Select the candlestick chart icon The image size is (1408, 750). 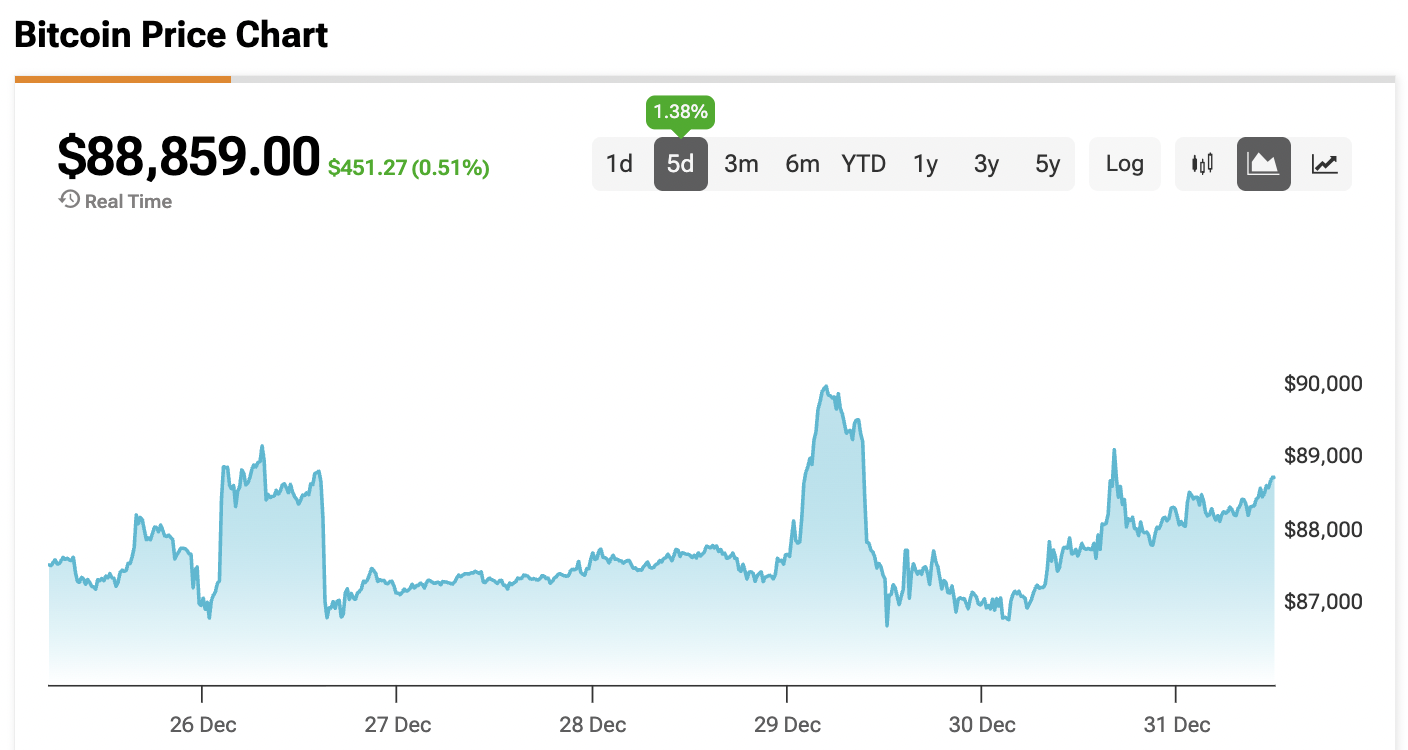[x=1202, y=164]
